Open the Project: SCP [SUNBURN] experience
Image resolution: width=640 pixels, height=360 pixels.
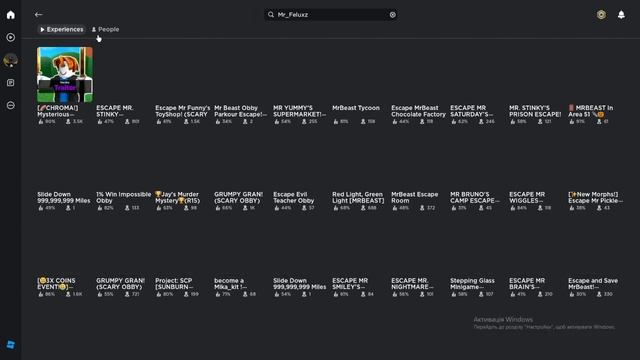tap(174, 284)
